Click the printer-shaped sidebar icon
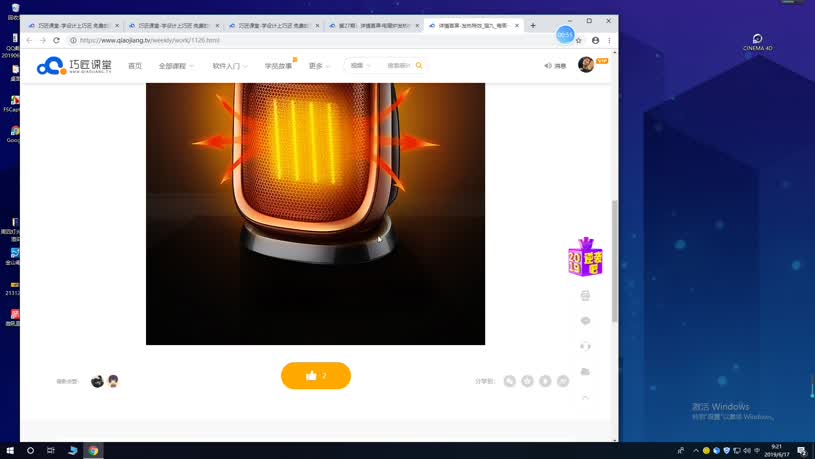Screen dimensions: 815x459 [585, 295]
